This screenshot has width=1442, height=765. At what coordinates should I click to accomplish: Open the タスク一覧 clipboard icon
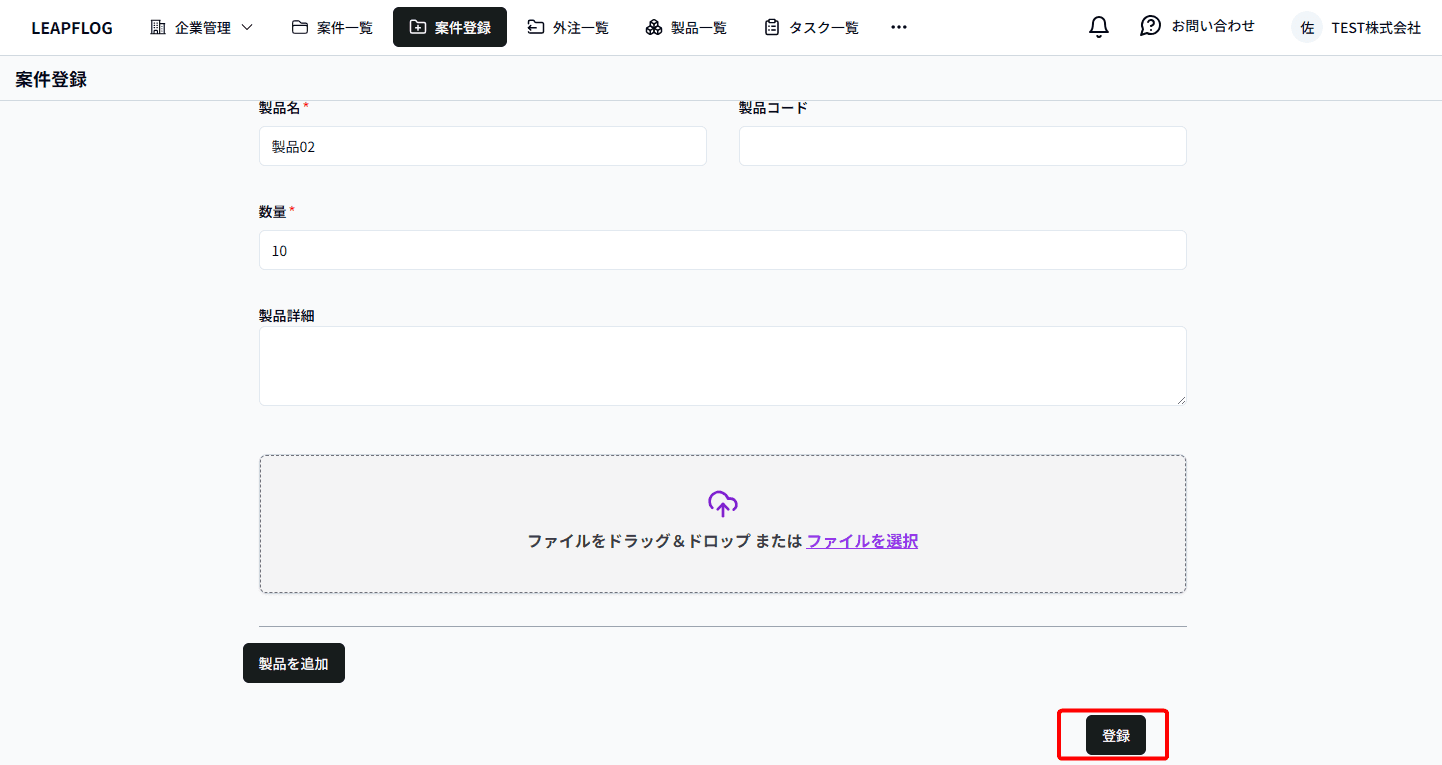771,27
